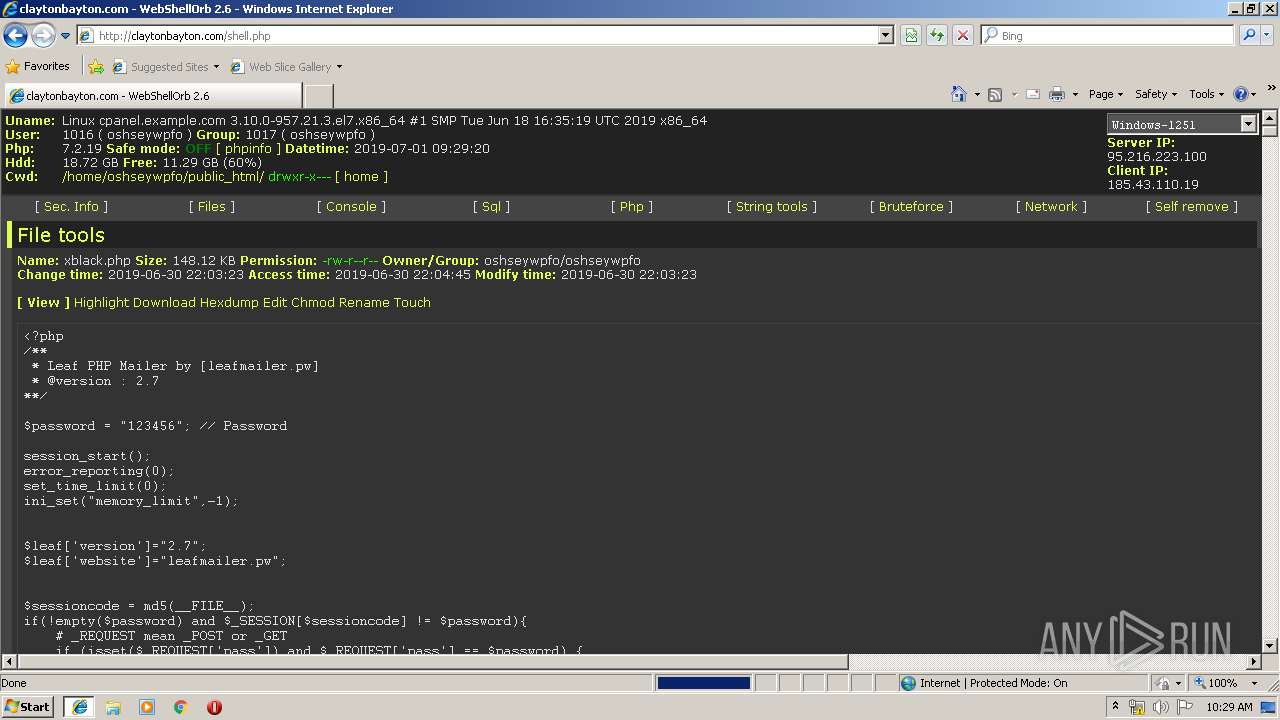Screen dimensions: 1280x720
Task: Click the Internet Explorer taskbar icon
Action: (79, 707)
